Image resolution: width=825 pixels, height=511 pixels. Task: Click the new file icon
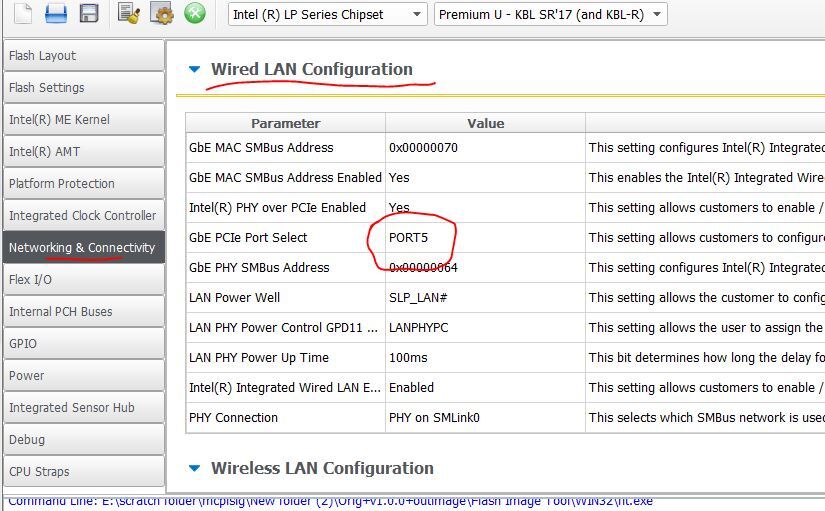click(x=23, y=13)
